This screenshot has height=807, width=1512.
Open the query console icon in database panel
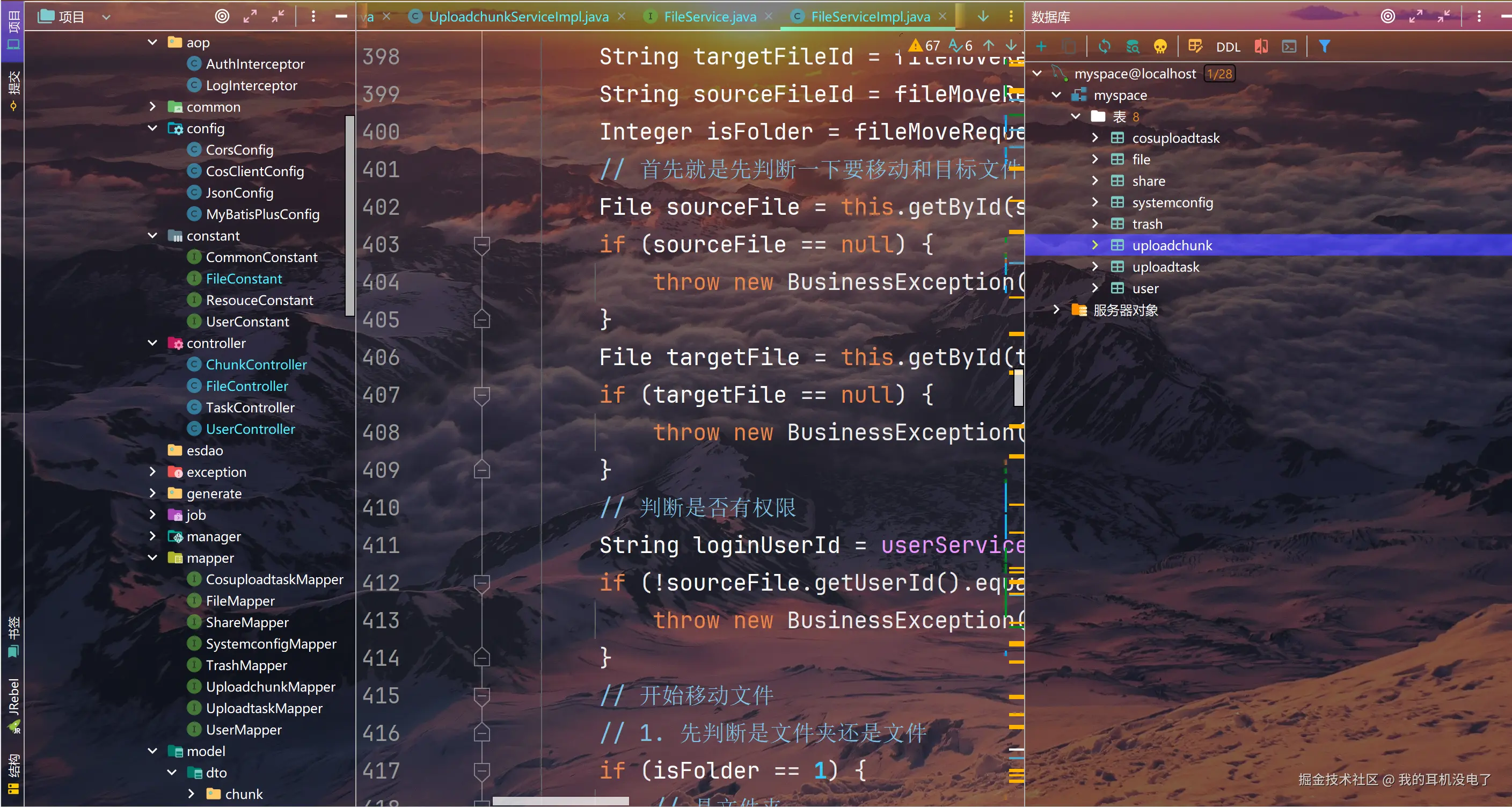tap(1289, 46)
